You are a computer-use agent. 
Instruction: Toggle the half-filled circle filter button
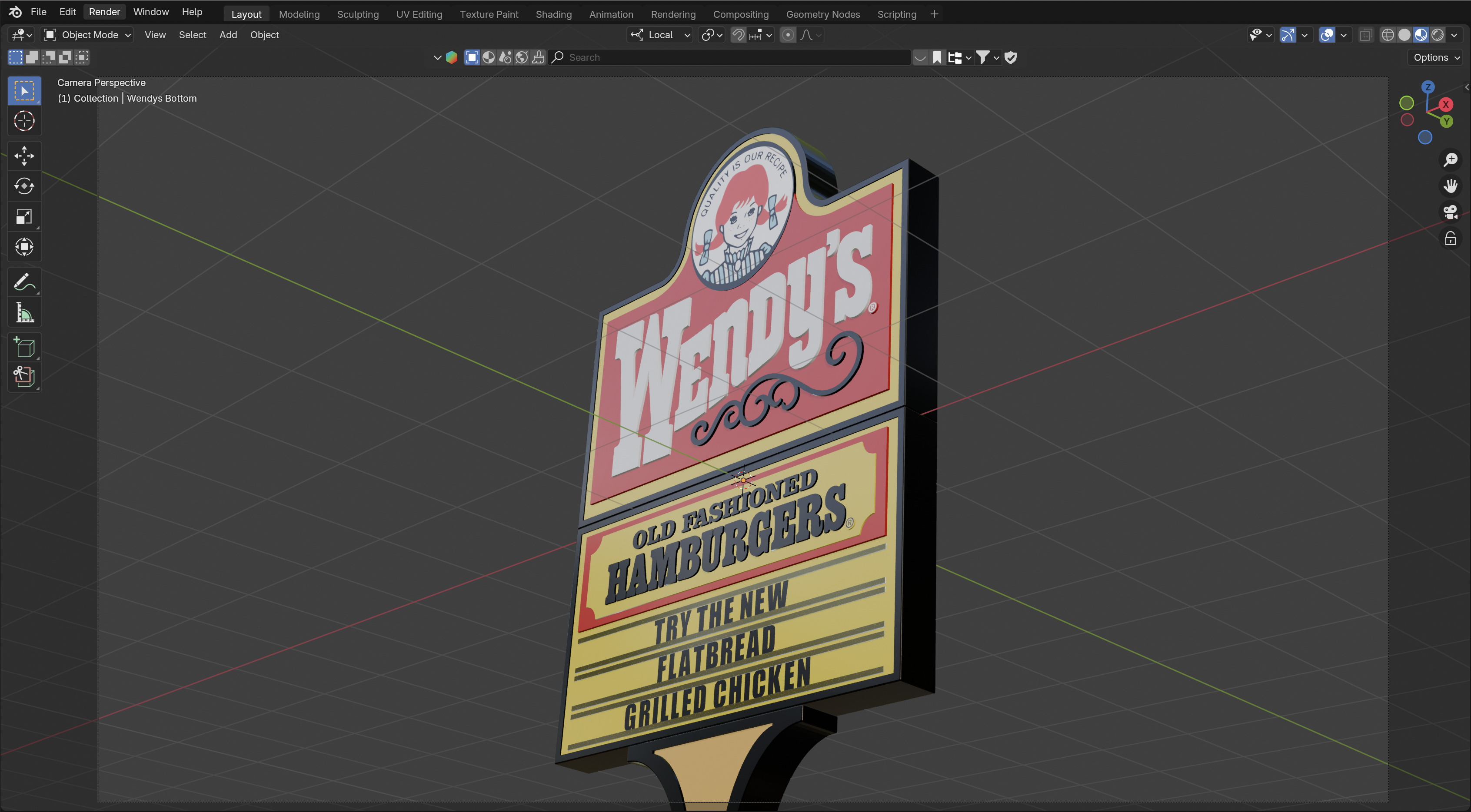(x=488, y=57)
